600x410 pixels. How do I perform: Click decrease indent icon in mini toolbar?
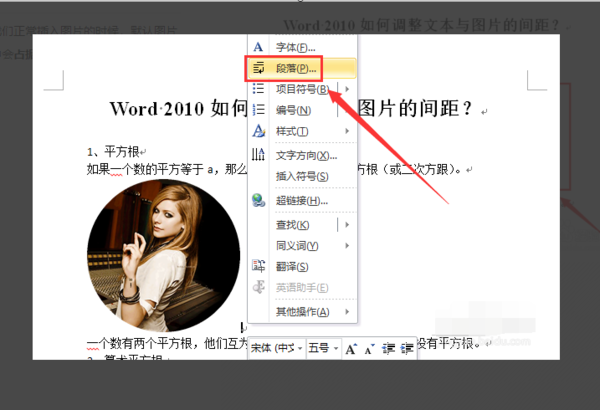[388, 348]
